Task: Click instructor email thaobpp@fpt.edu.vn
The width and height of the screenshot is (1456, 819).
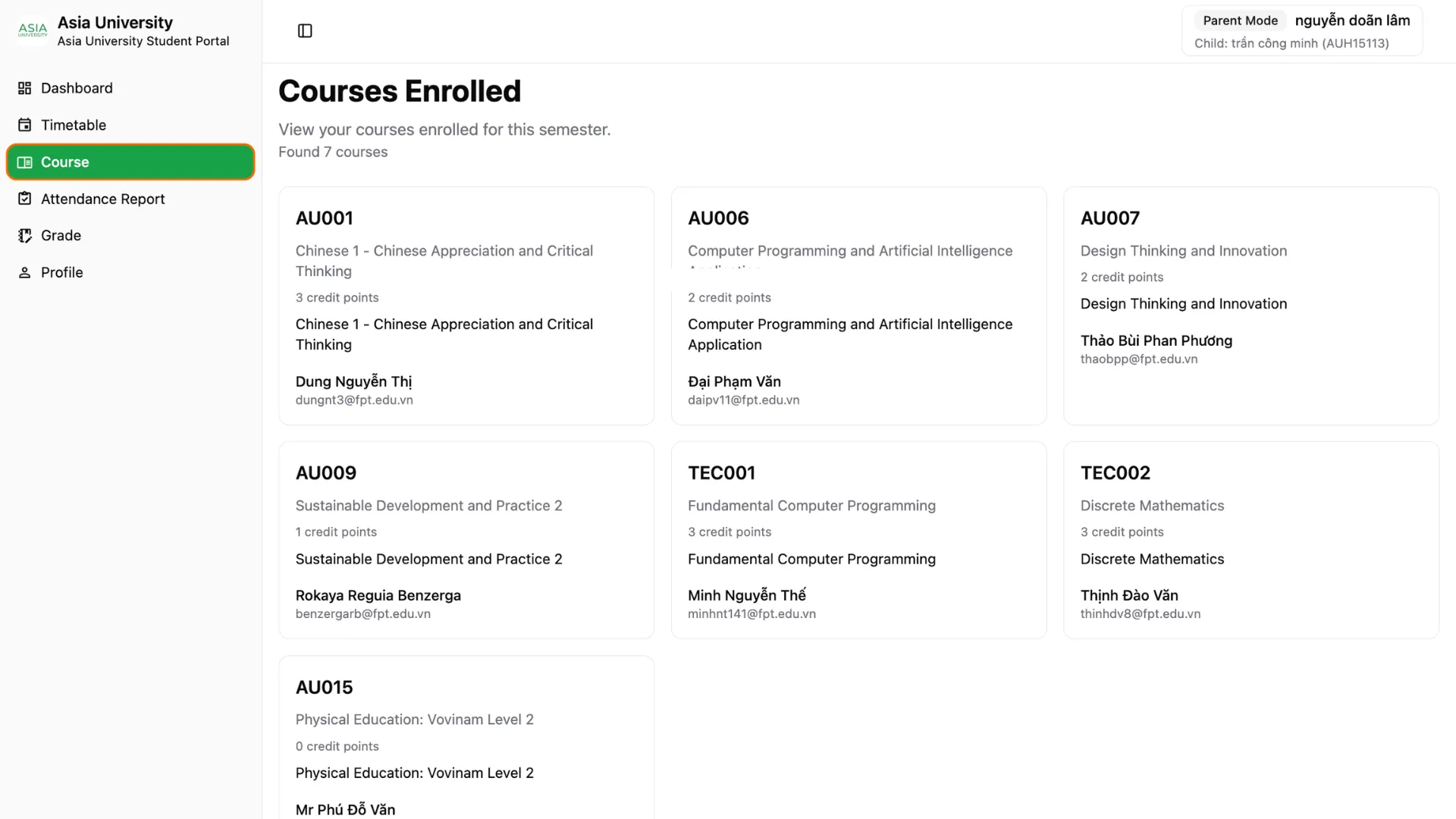Action: point(1138,359)
